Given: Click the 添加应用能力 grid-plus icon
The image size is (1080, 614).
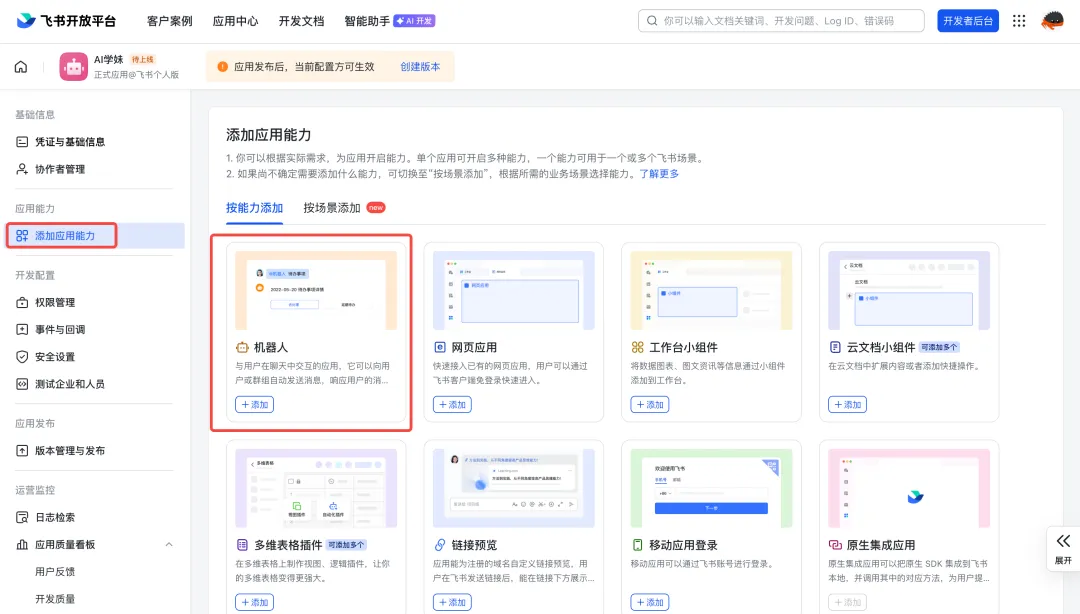Looking at the screenshot, I should [22, 236].
